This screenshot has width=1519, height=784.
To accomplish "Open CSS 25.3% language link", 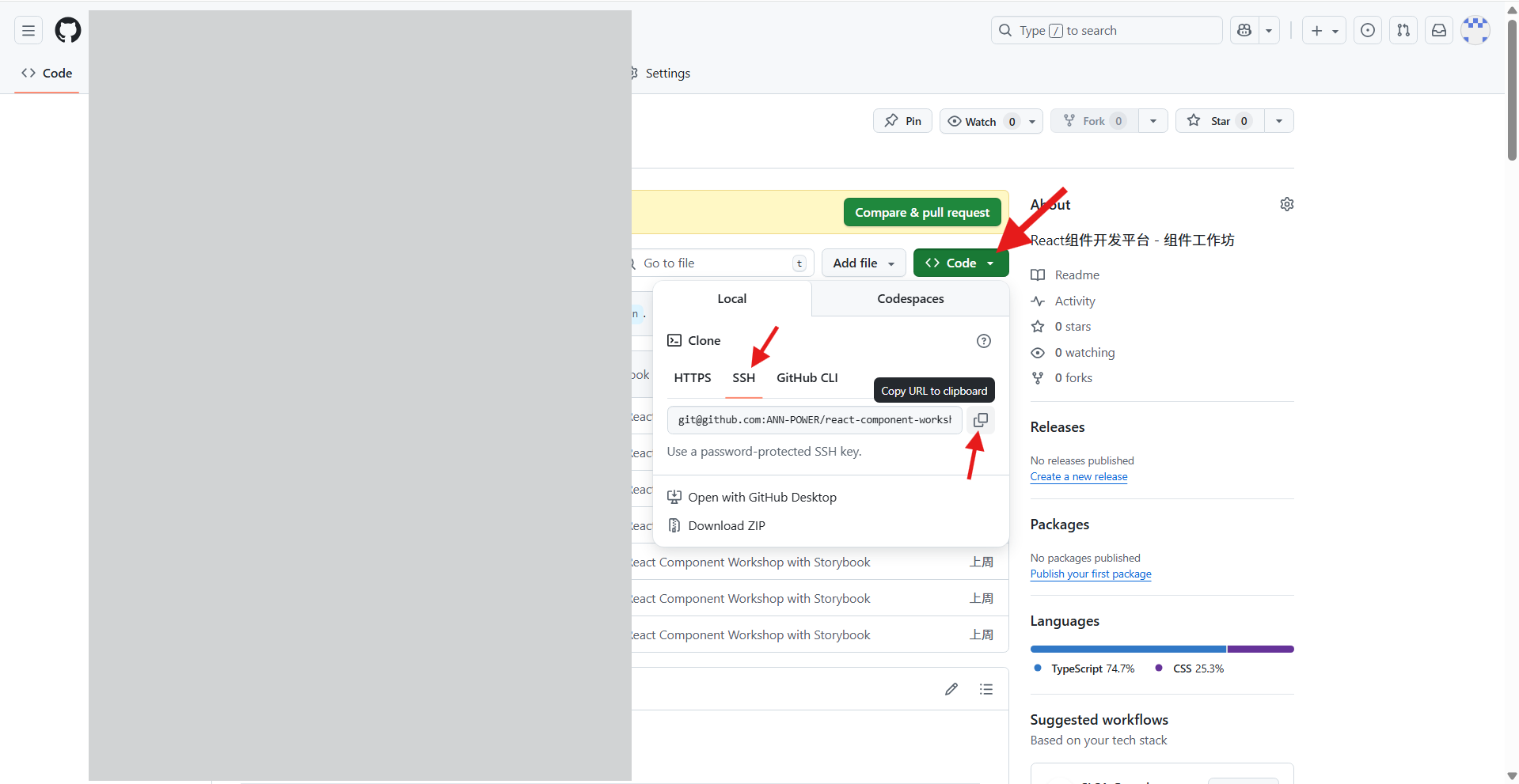I will tap(1190, 668).
